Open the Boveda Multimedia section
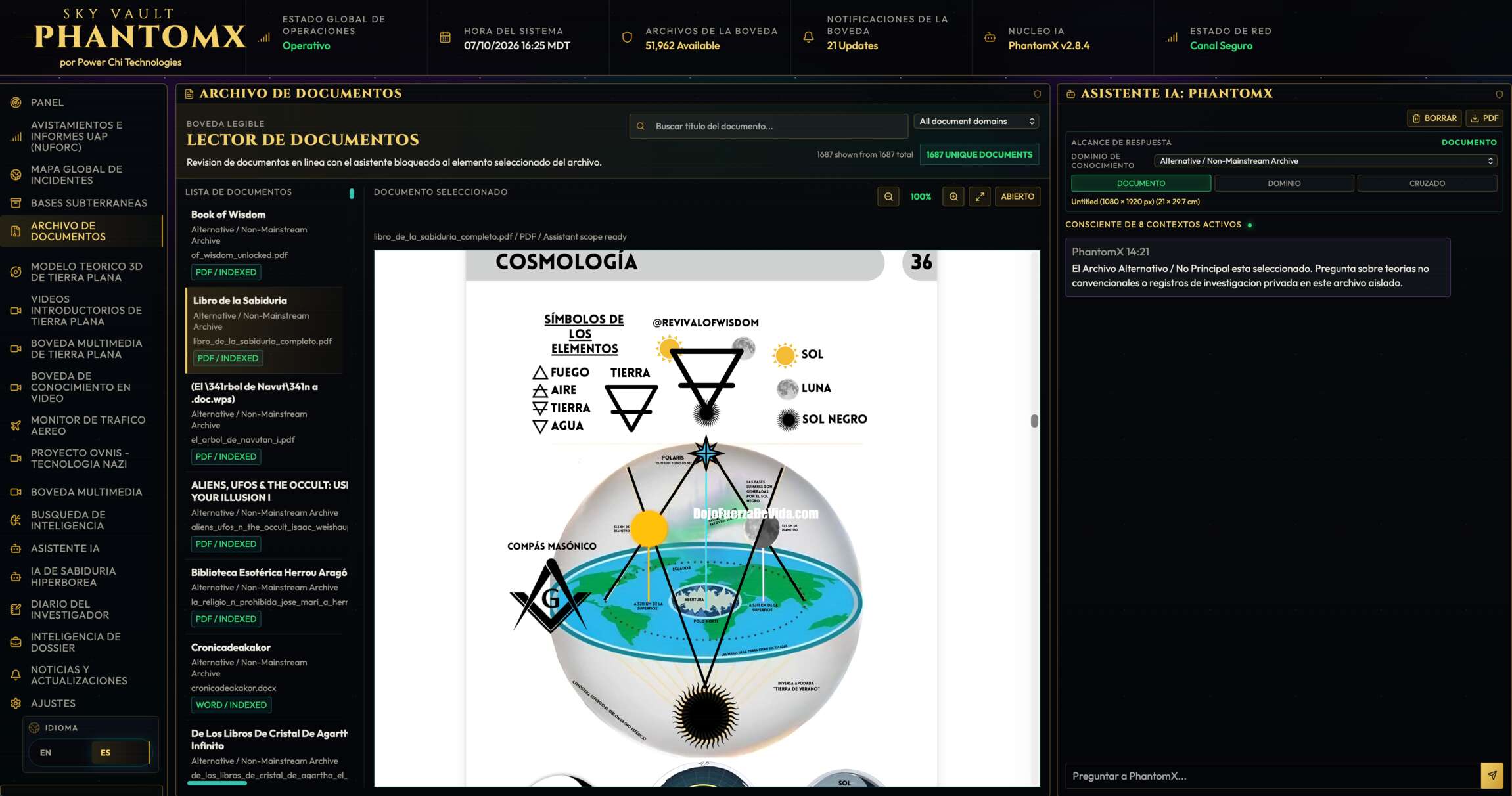1512x796 pixels. click(81, 492)
